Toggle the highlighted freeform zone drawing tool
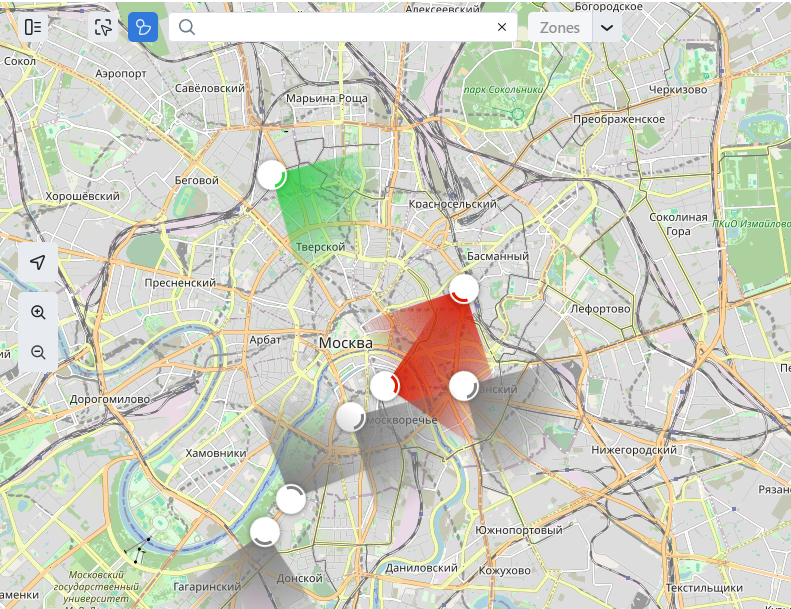The width and height of the screenshot is (791, 609). [143, 27]
